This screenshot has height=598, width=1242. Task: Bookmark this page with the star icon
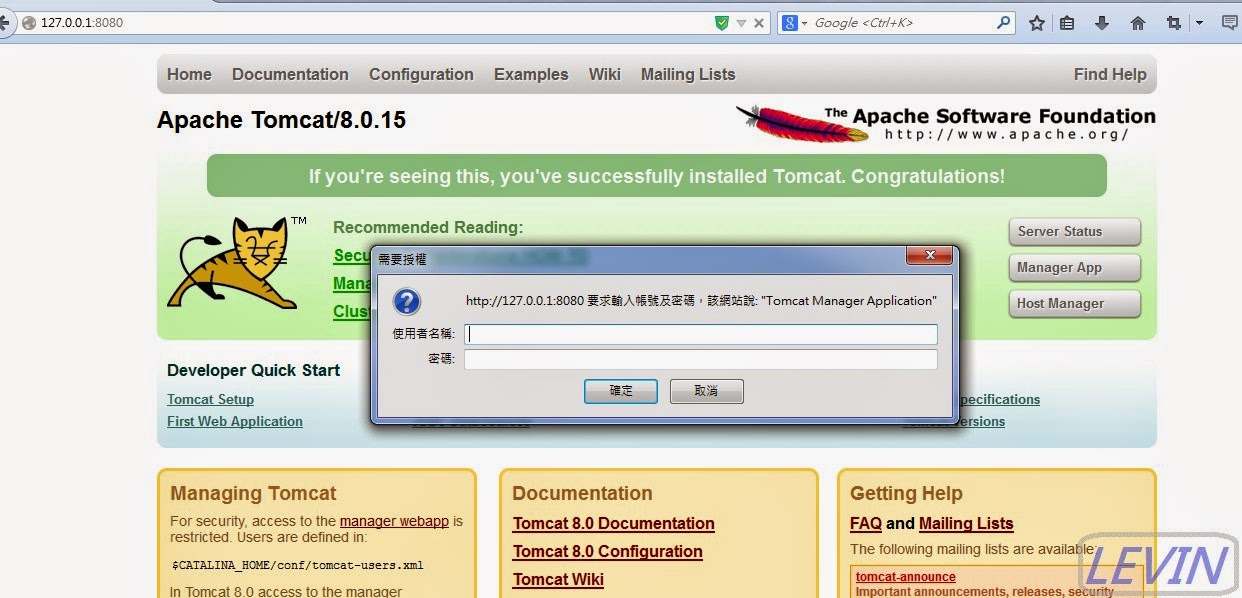pyautogui.click(x=1037, y=22)
